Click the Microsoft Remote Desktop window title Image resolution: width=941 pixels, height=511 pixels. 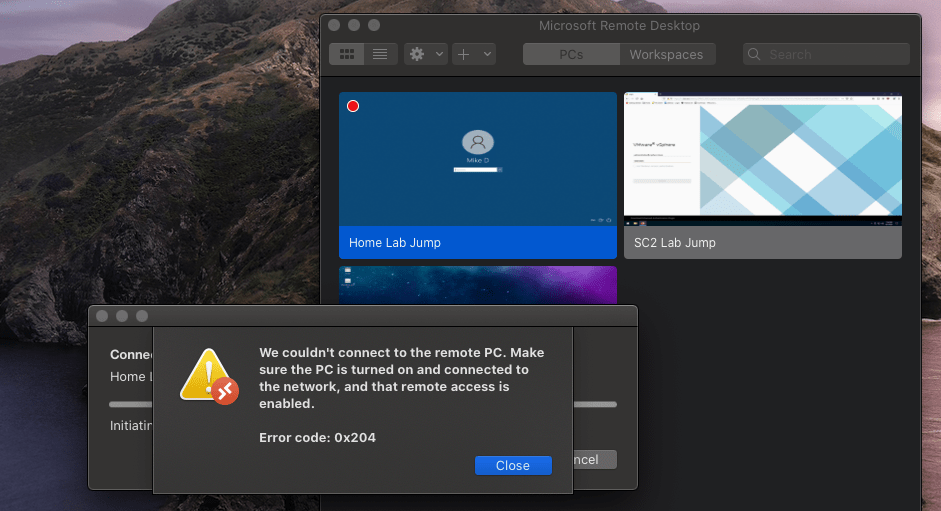tap(619, 25)
